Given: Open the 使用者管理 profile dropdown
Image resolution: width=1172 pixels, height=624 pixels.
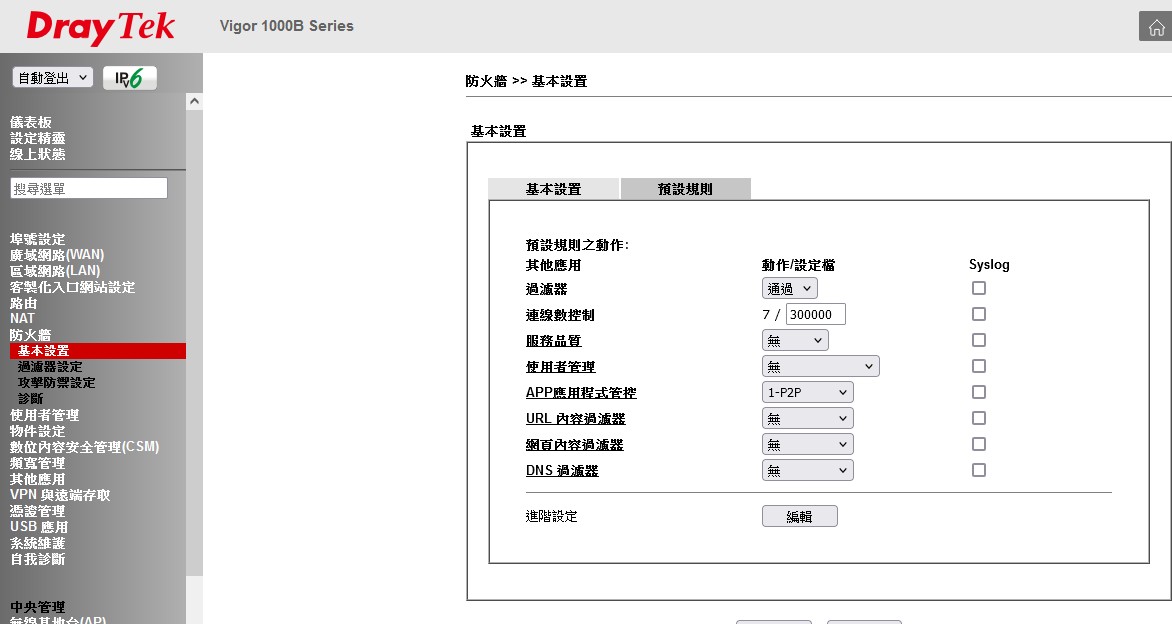Looking at the screenshot, I should pyautogui.click(x=820, y=367).
